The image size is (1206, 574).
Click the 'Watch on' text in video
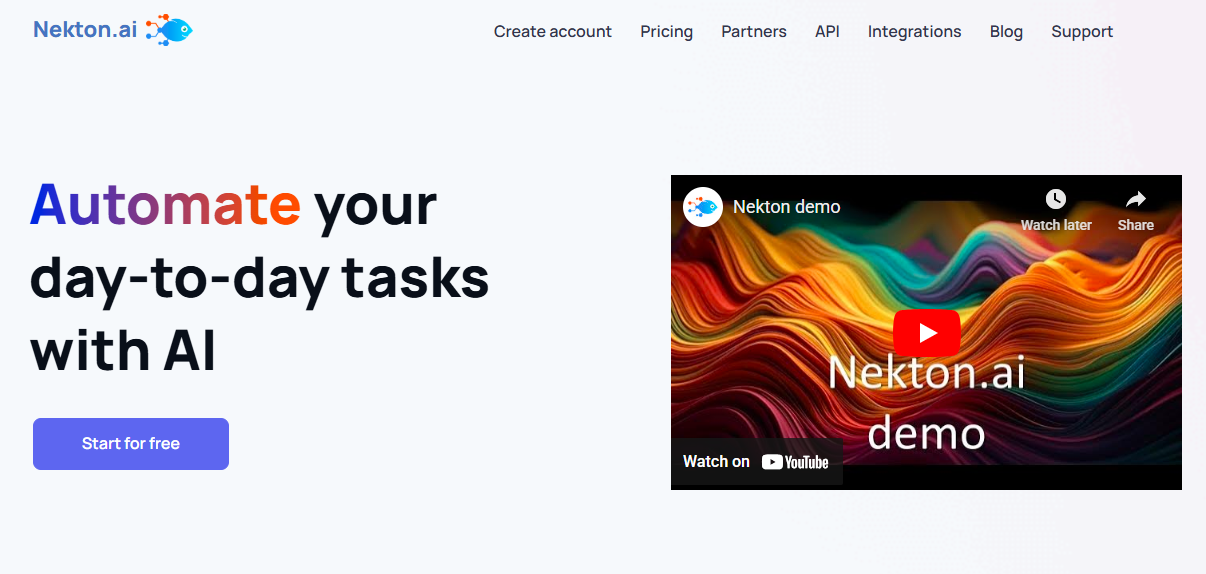click(716, 462)
